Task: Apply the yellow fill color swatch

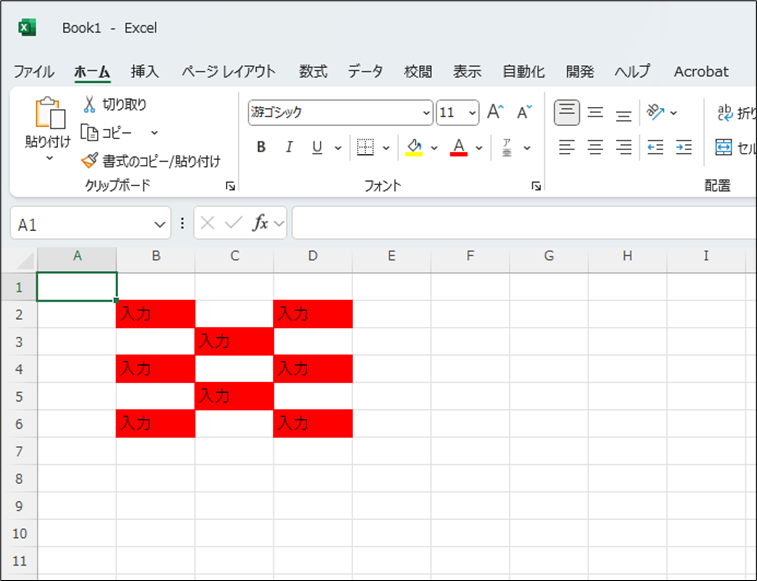Action: [415, 148]
